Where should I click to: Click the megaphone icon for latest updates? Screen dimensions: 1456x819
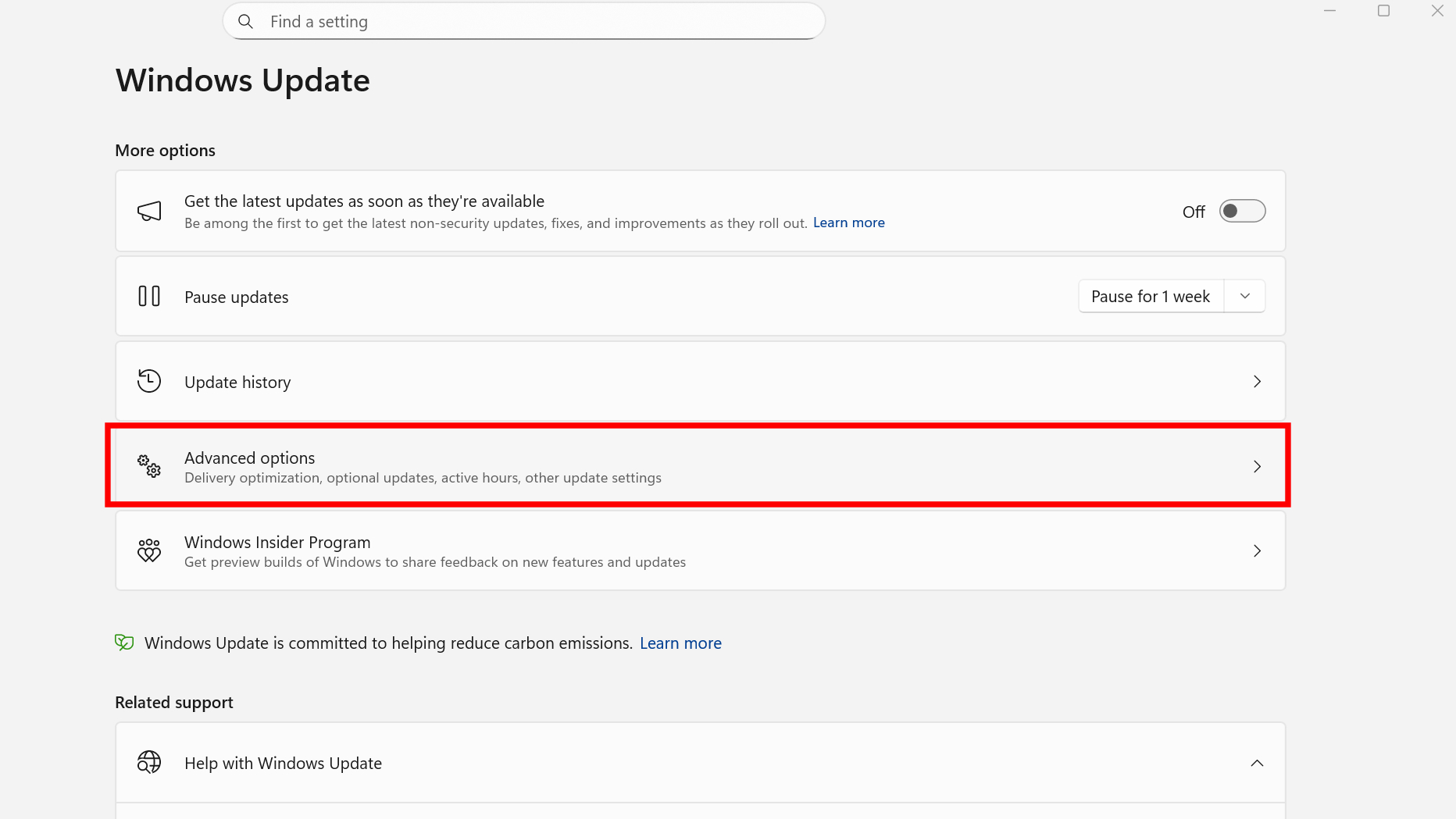(148, 211)
